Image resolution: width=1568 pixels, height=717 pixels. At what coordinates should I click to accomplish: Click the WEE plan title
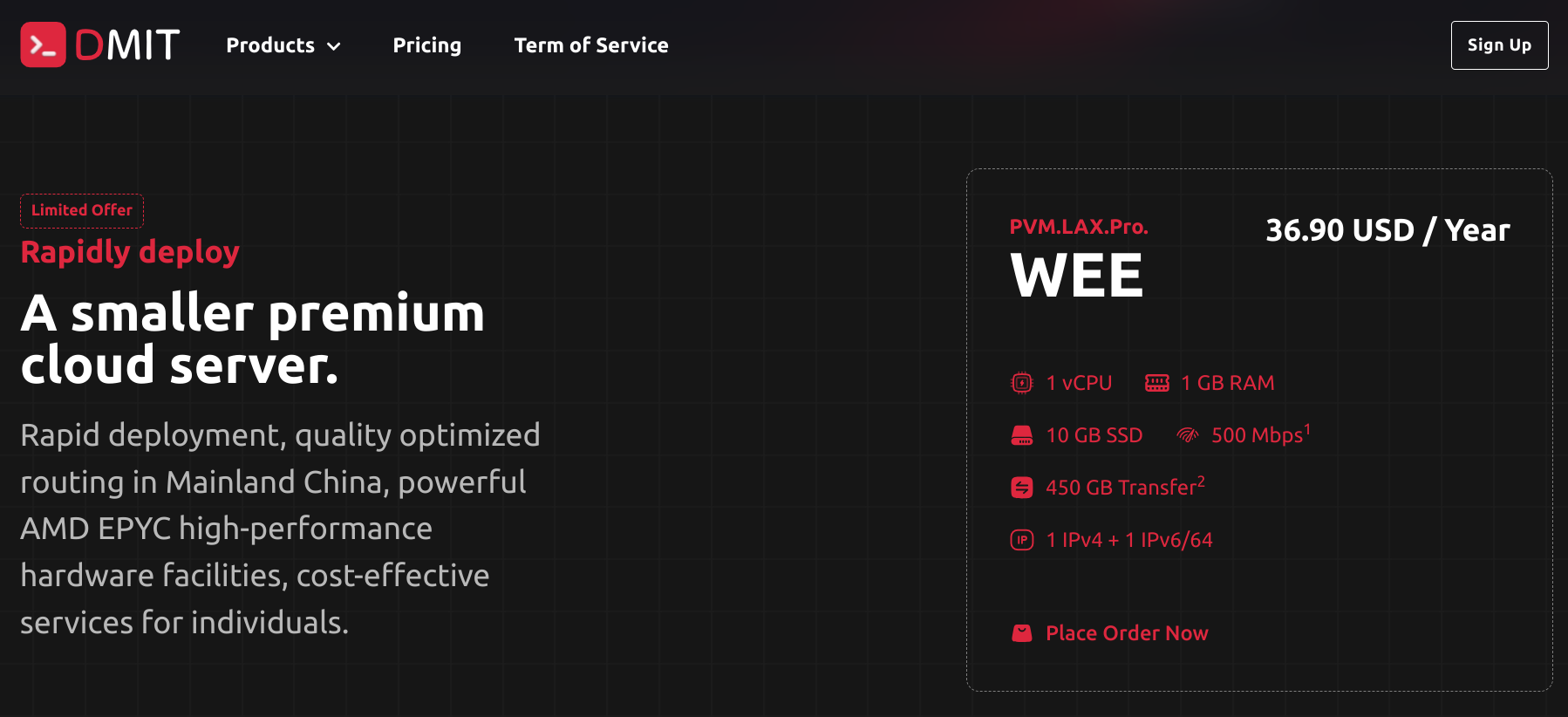coord(1077,276)
